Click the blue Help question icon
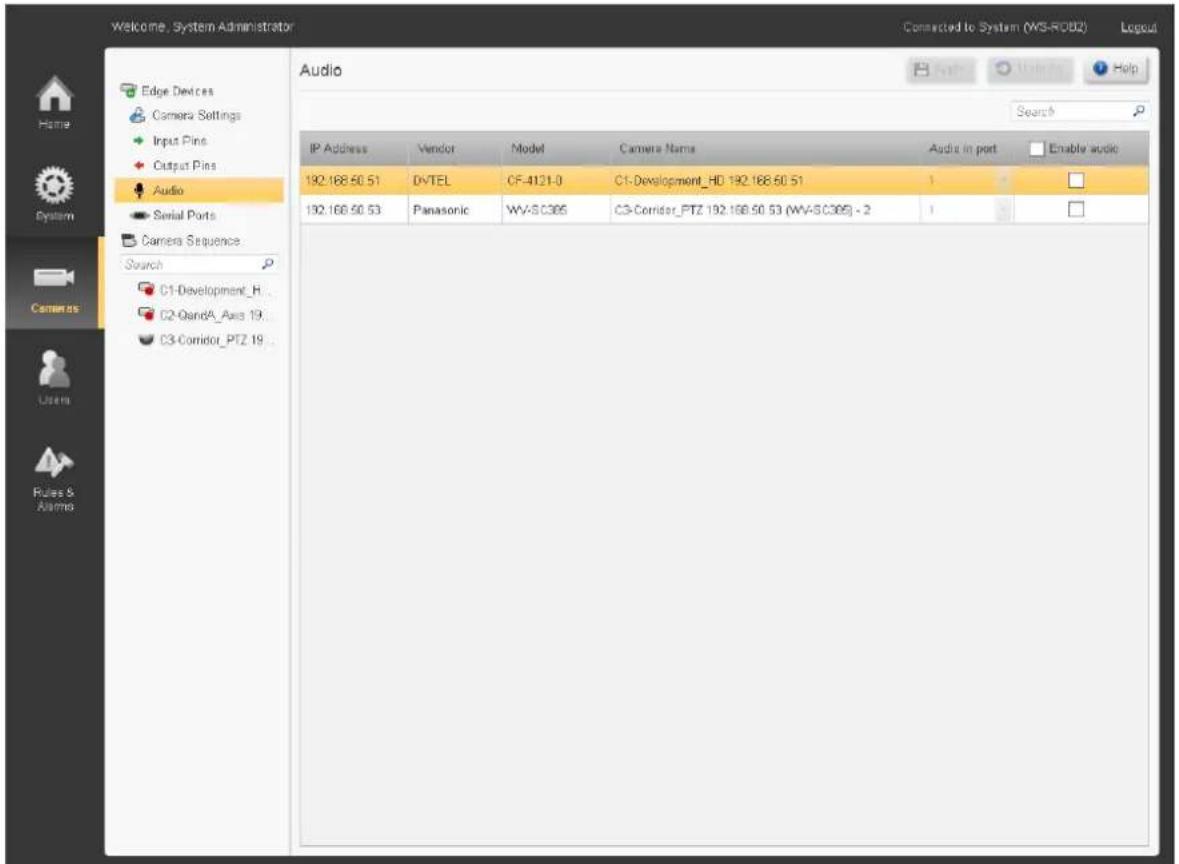 point(1100,68)
